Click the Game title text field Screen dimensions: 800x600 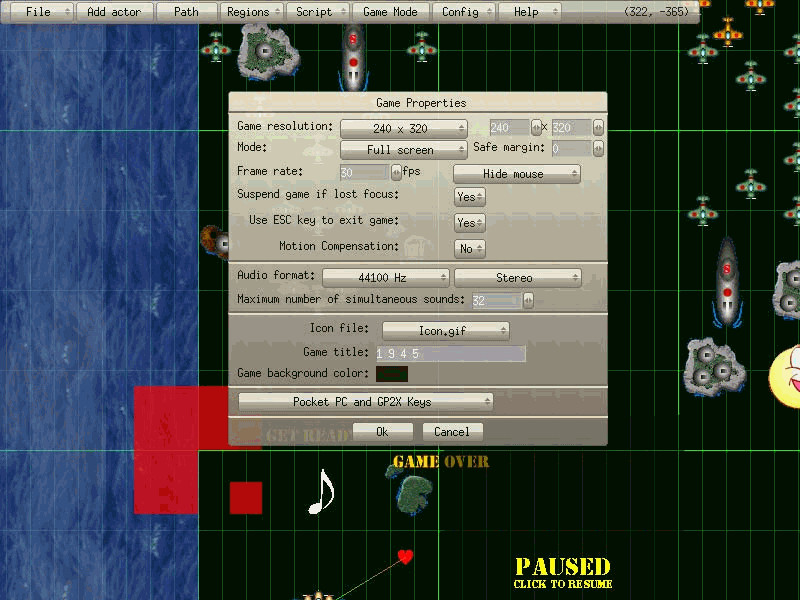[x=451, y=354]
